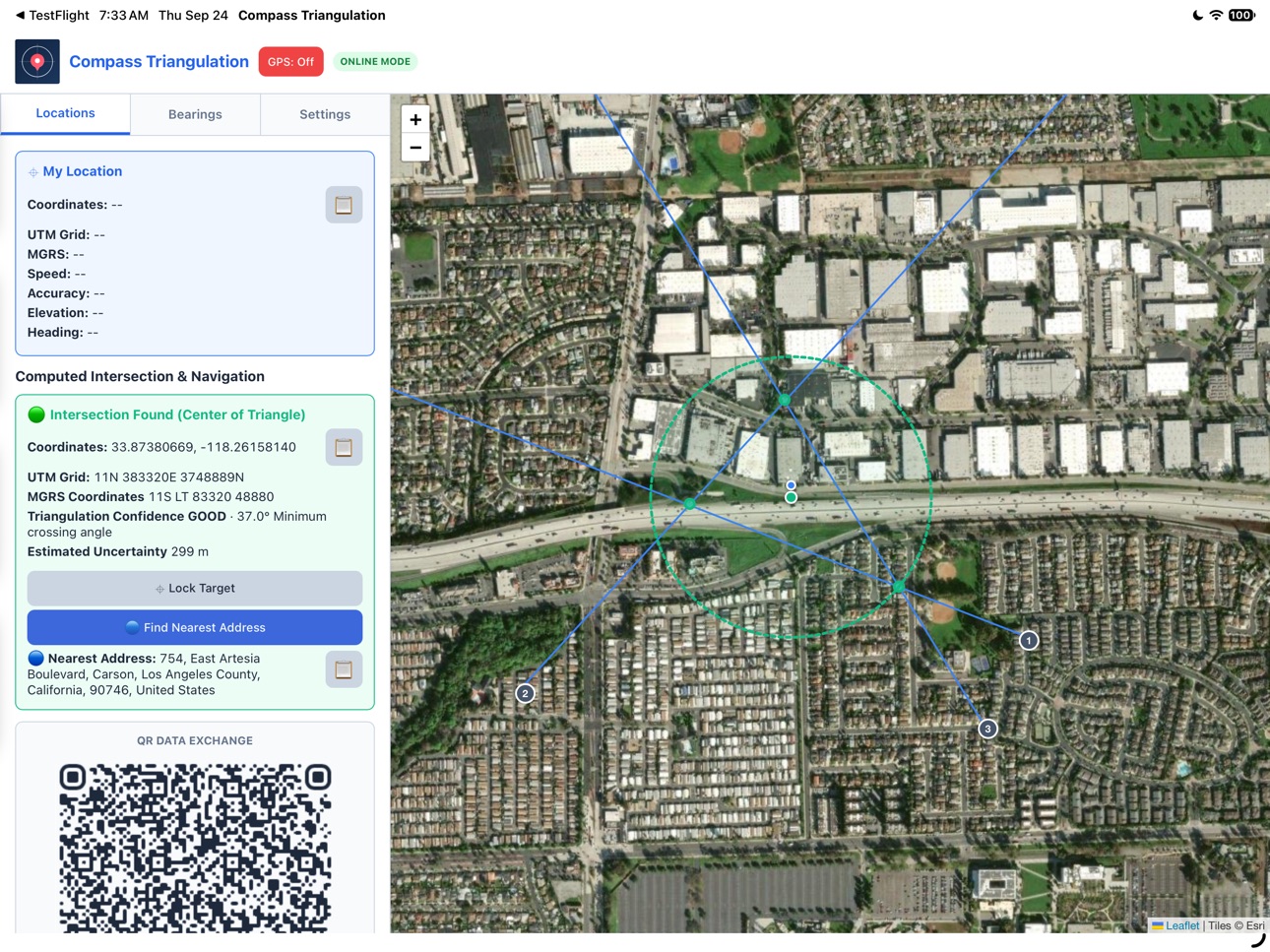
Task: Open the Settings tab
Action: click(x=325, y=114)
